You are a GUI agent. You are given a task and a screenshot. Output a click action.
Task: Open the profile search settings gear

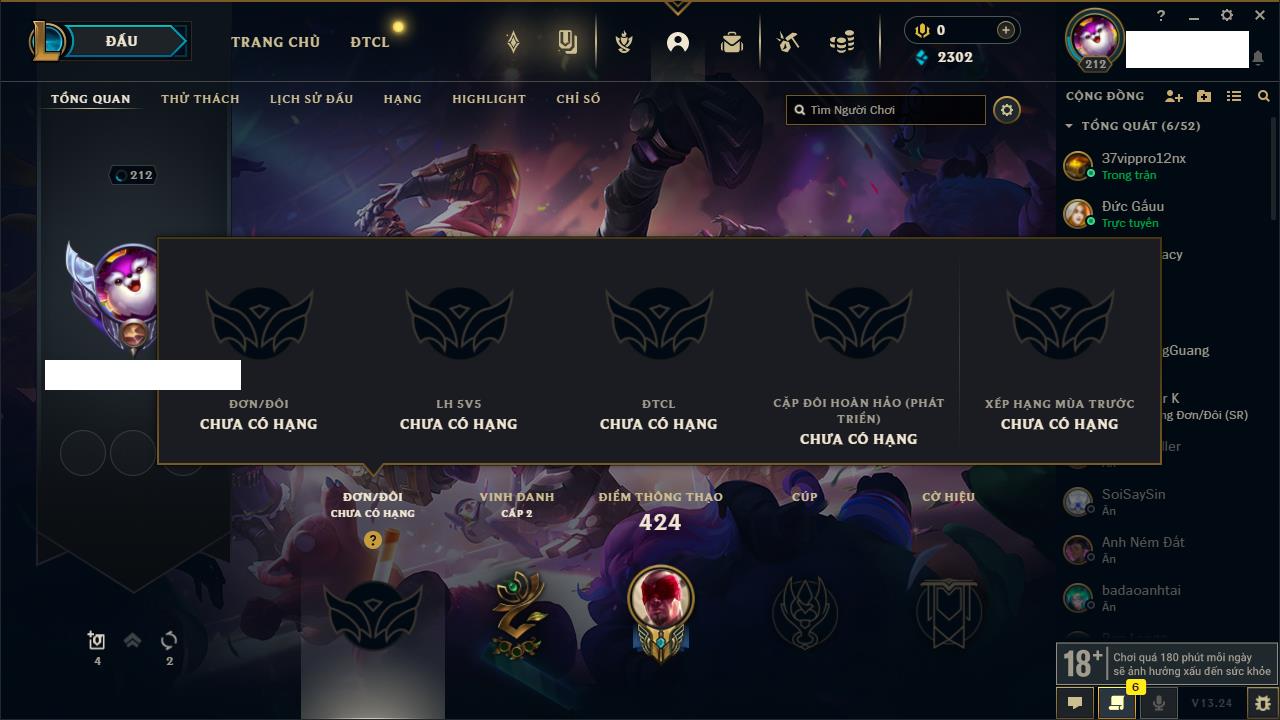tap(1007, 110)
